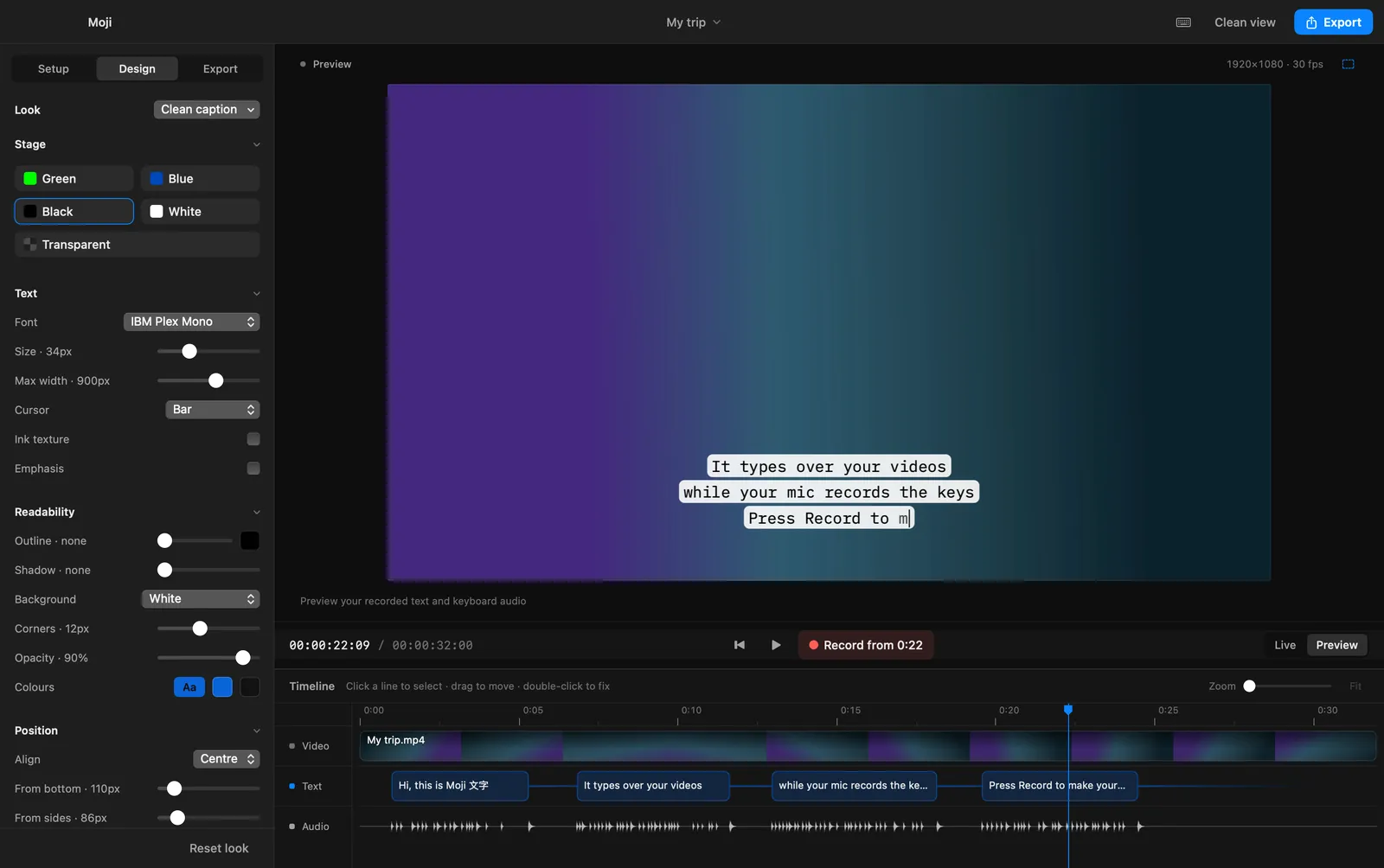Click the My trip.mp4 video clip

coord(868,746)
